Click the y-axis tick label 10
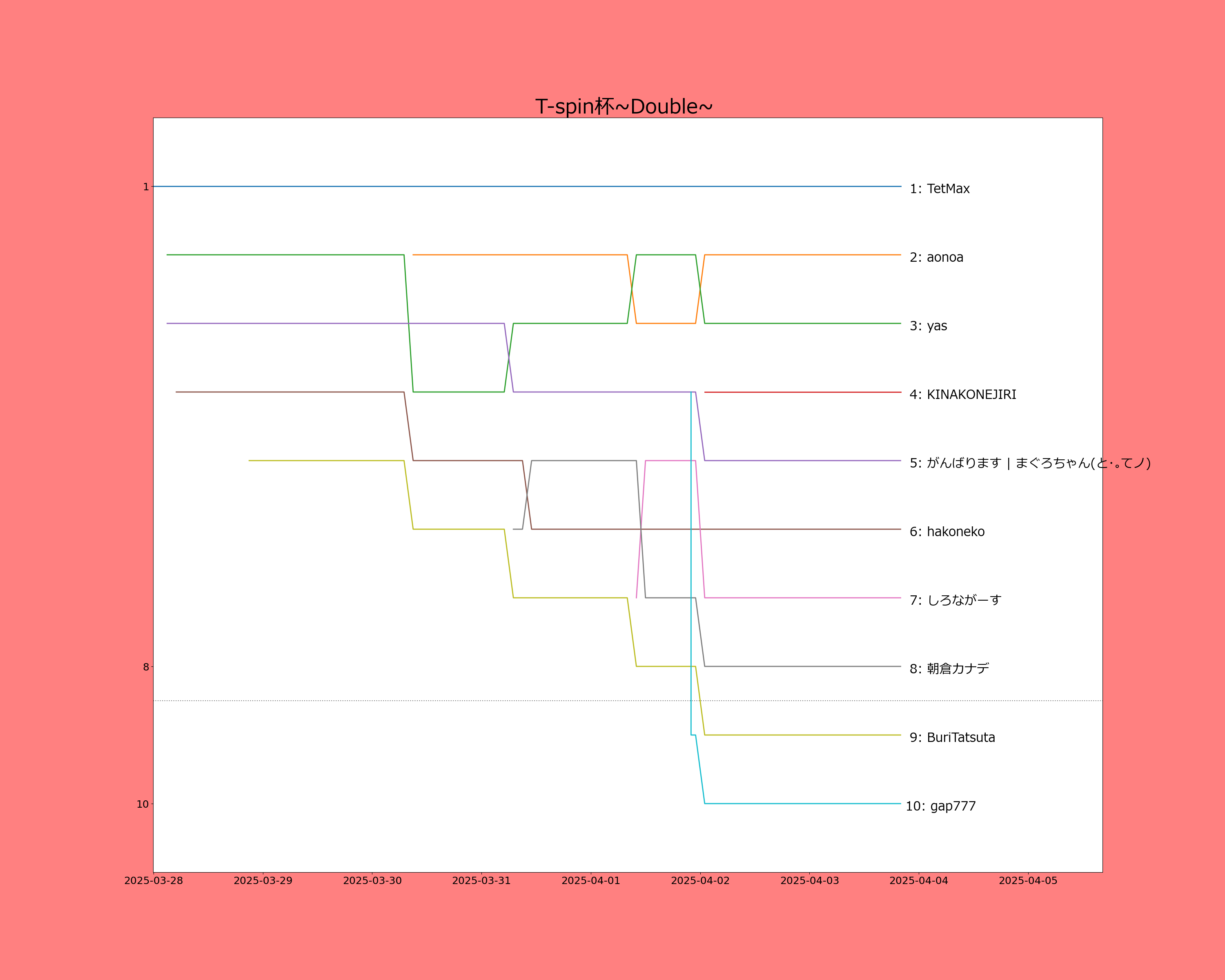 point(142,804)
